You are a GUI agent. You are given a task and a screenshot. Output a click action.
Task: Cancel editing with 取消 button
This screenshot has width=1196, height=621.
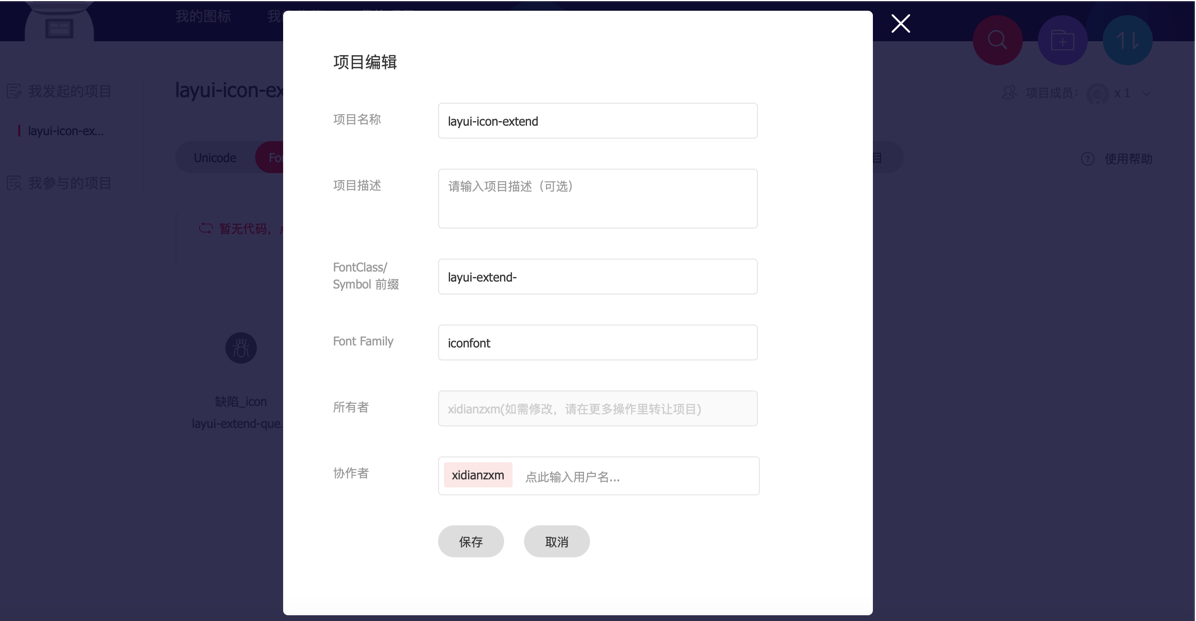tap(557, 541)
